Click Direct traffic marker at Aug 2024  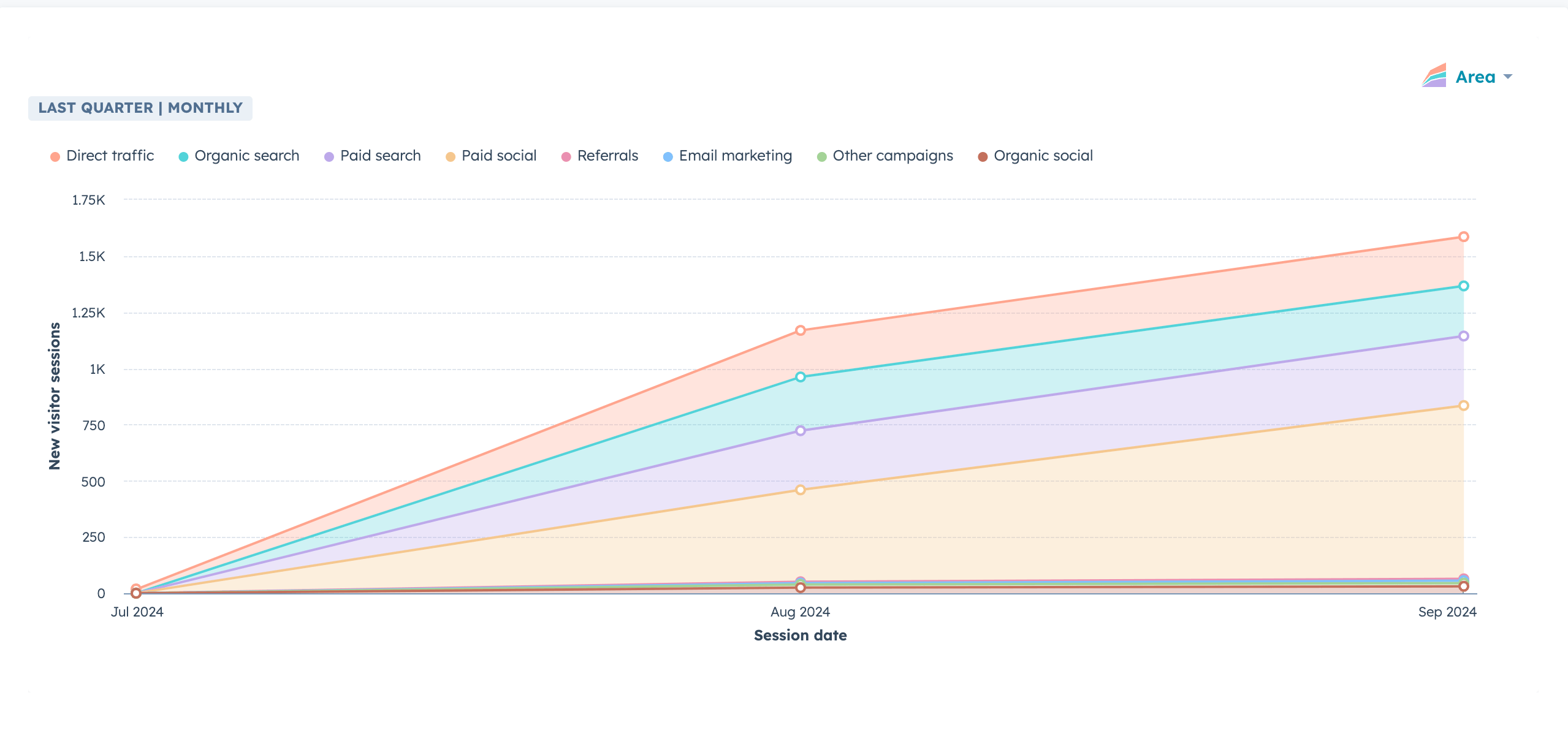pyautogui.click(x=800, y=330)
